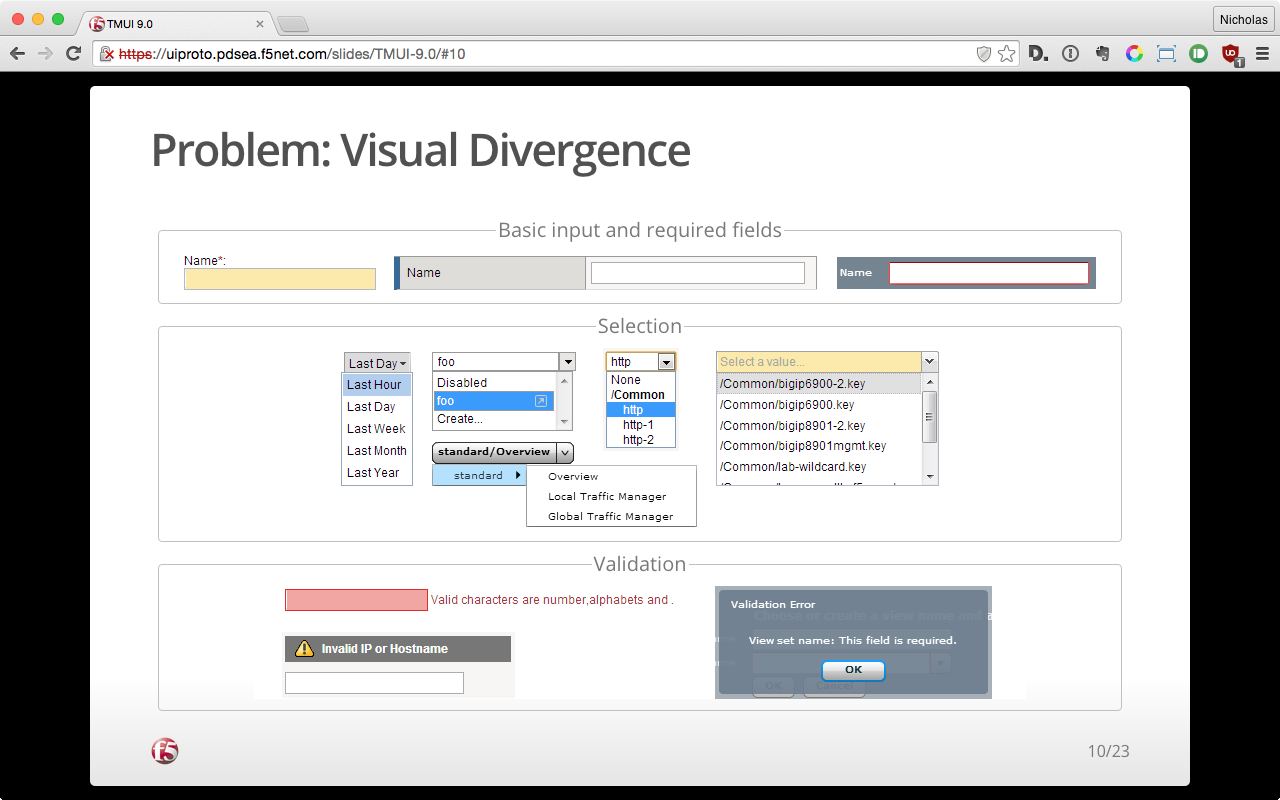The height and width of the screenshot is (800, 1280).
Task: Open the standard/Overview dropdown button
Action: tap(503, 453)
